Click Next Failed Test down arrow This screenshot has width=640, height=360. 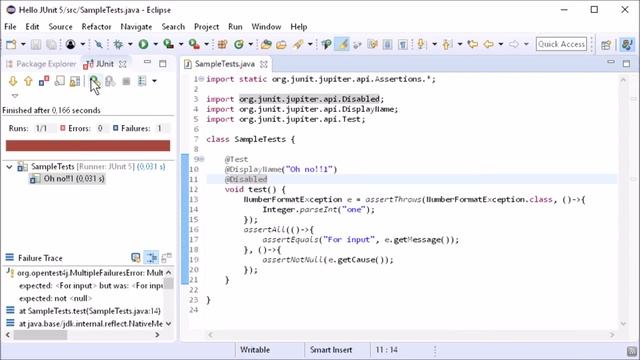tap(13, 81)
